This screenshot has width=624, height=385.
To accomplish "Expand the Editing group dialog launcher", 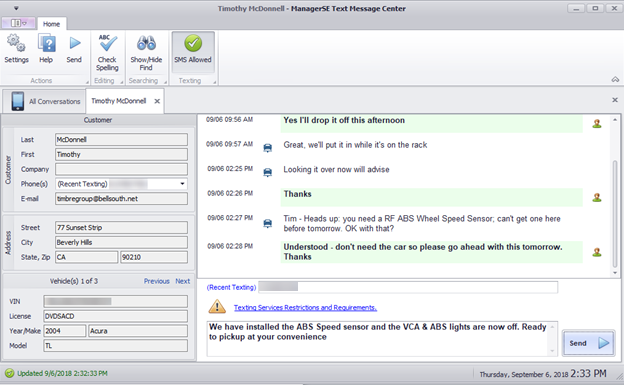I will coord(122,82).
